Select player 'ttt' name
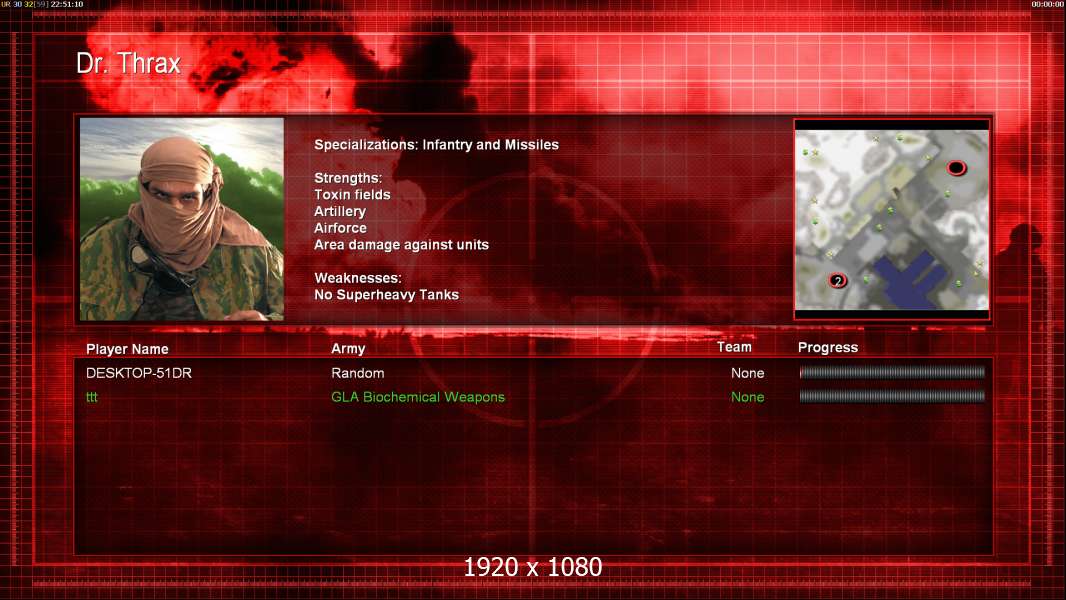This screenshot has height=600, width=1066. [x=92, y=397]
